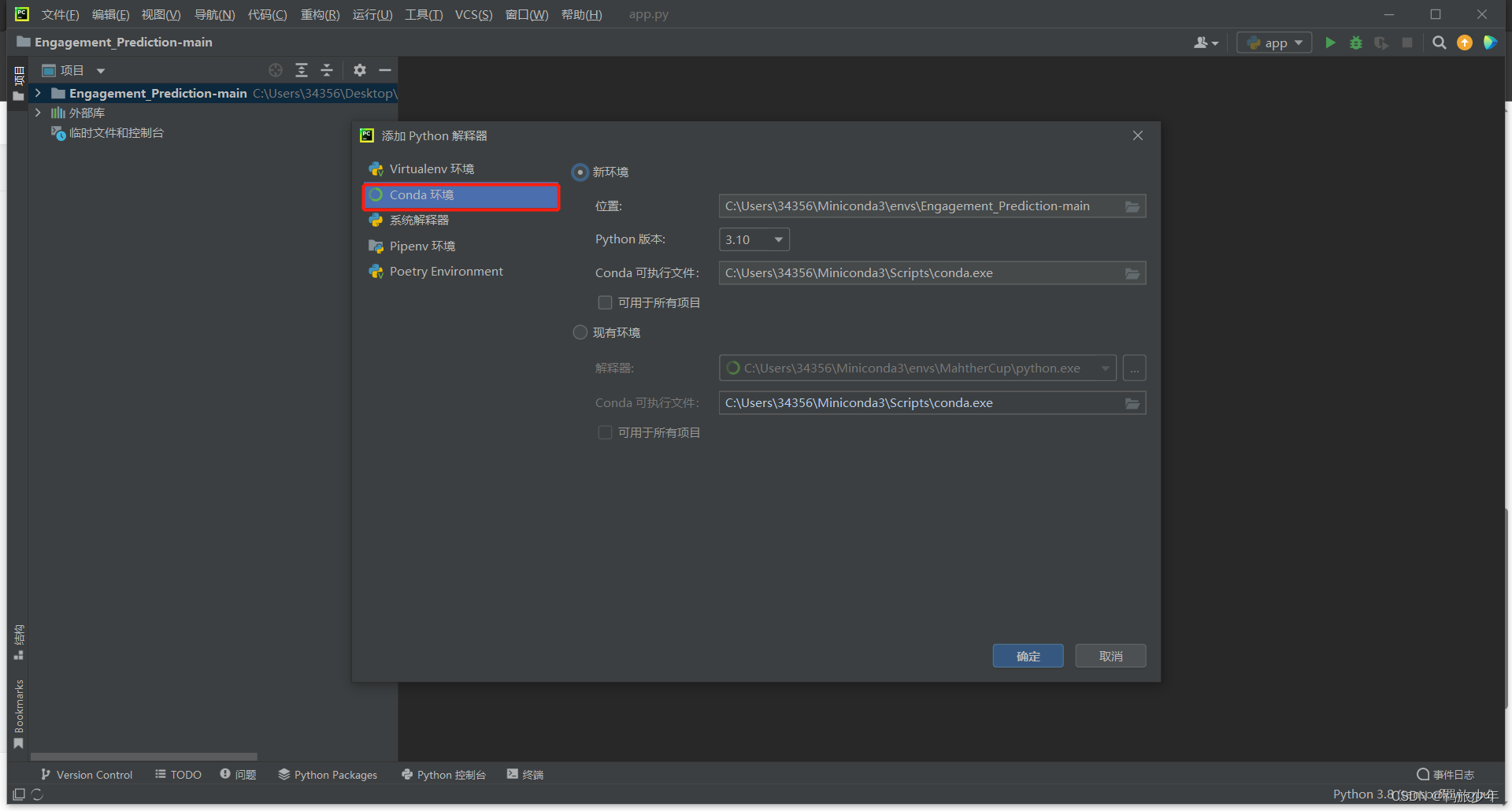Click the Run with Coverage icon
The height and width of the screenshot is (811, 1512).
pos(1381,43)
